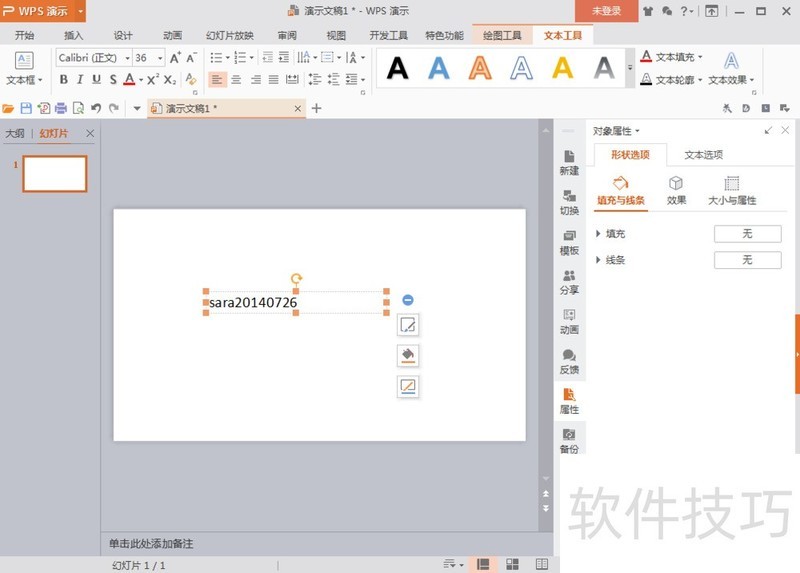Apply italic formatting to text
This screenshot has height=573, width=800.
coord(80,80)
